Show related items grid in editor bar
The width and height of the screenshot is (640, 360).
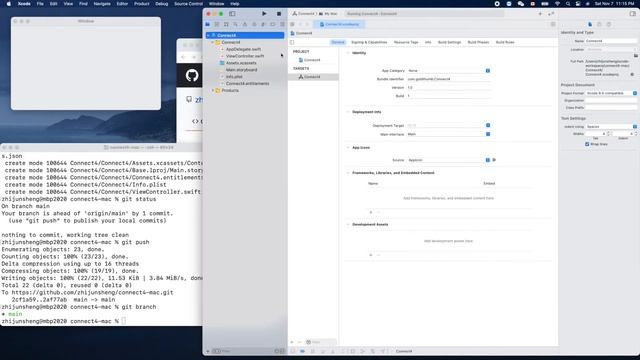pos(292,24)
